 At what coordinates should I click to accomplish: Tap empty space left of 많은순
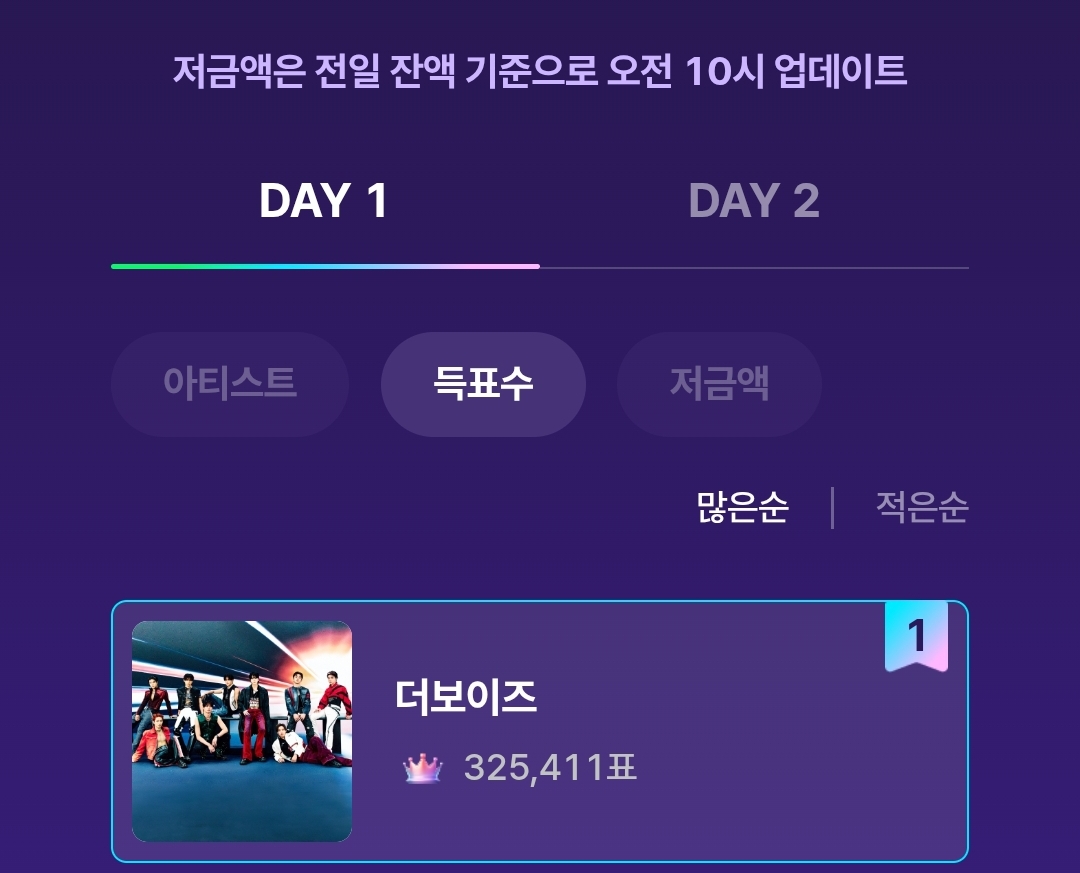click(500, 508)
